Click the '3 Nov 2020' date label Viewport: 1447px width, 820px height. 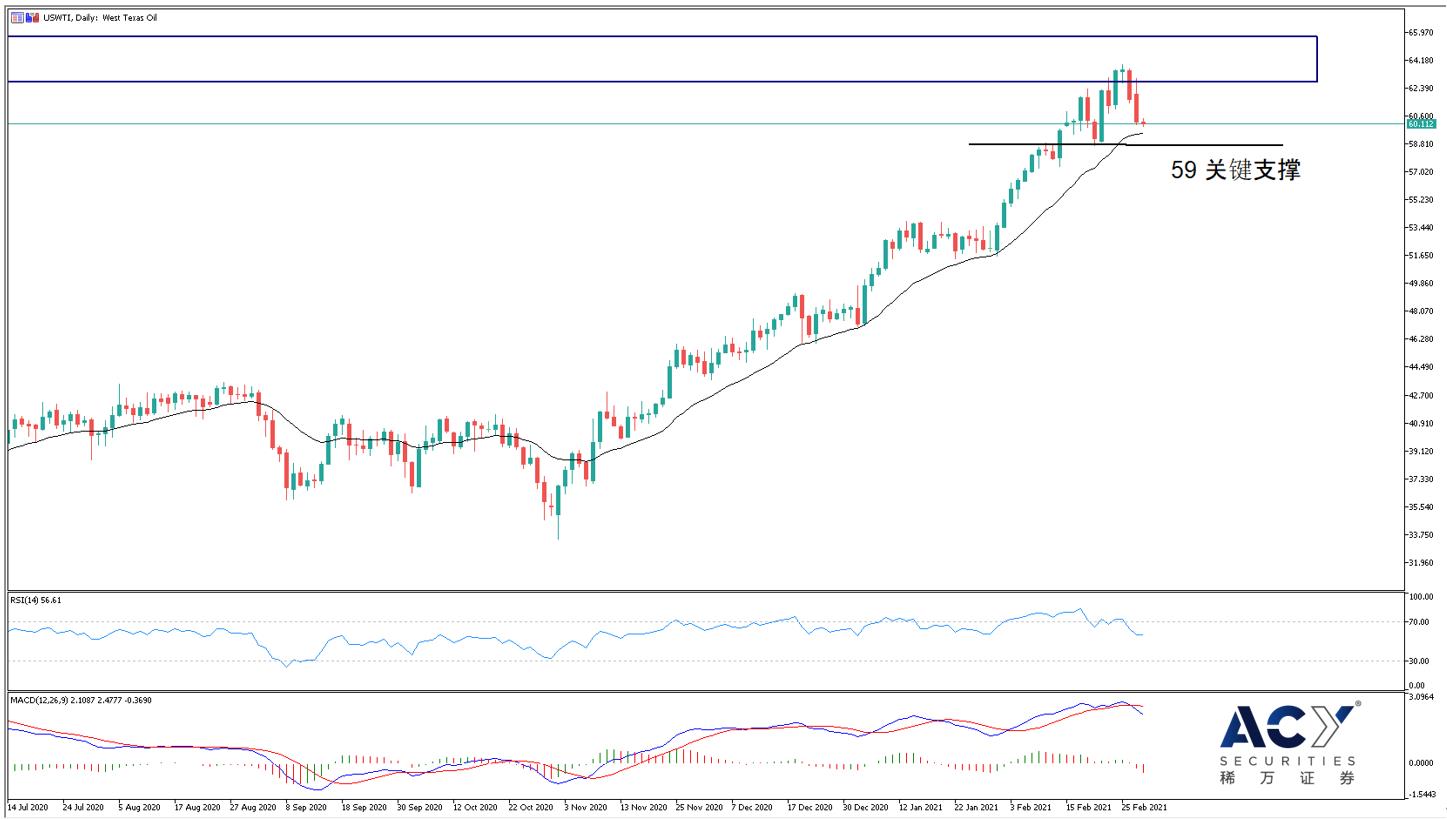[x=585, y=806]
